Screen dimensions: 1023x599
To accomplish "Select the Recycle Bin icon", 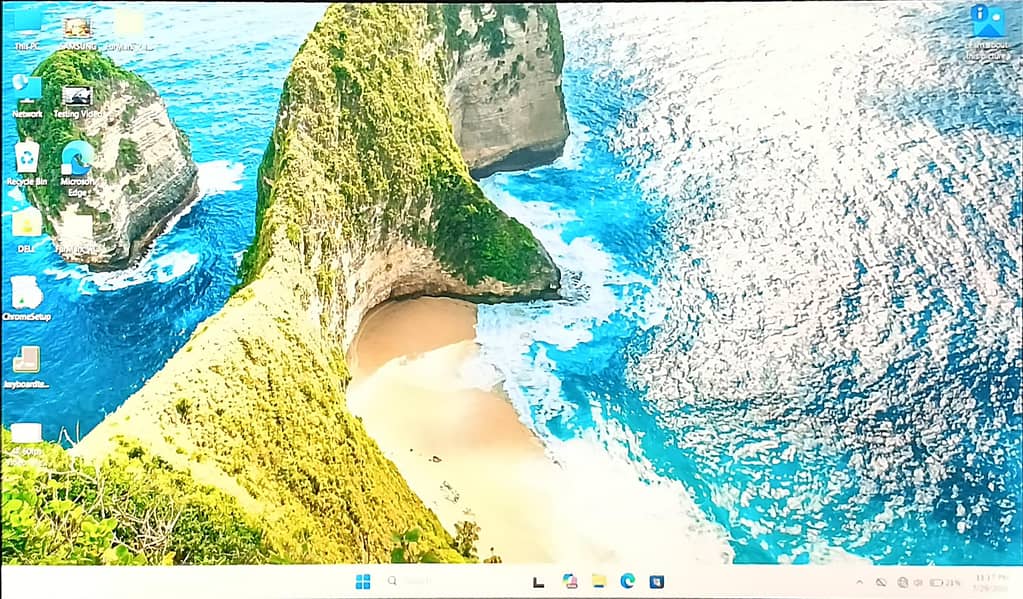I will tap(27, 164).
